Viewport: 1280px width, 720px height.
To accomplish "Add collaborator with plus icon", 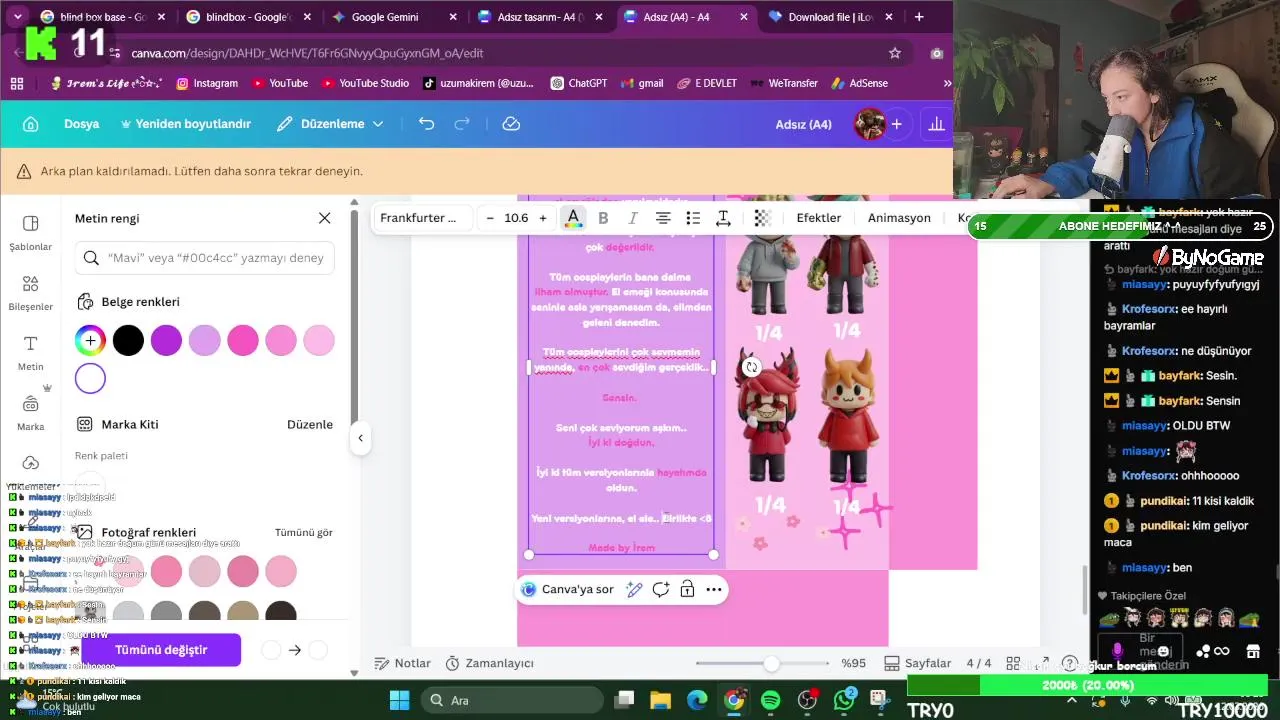I will 897,124.
